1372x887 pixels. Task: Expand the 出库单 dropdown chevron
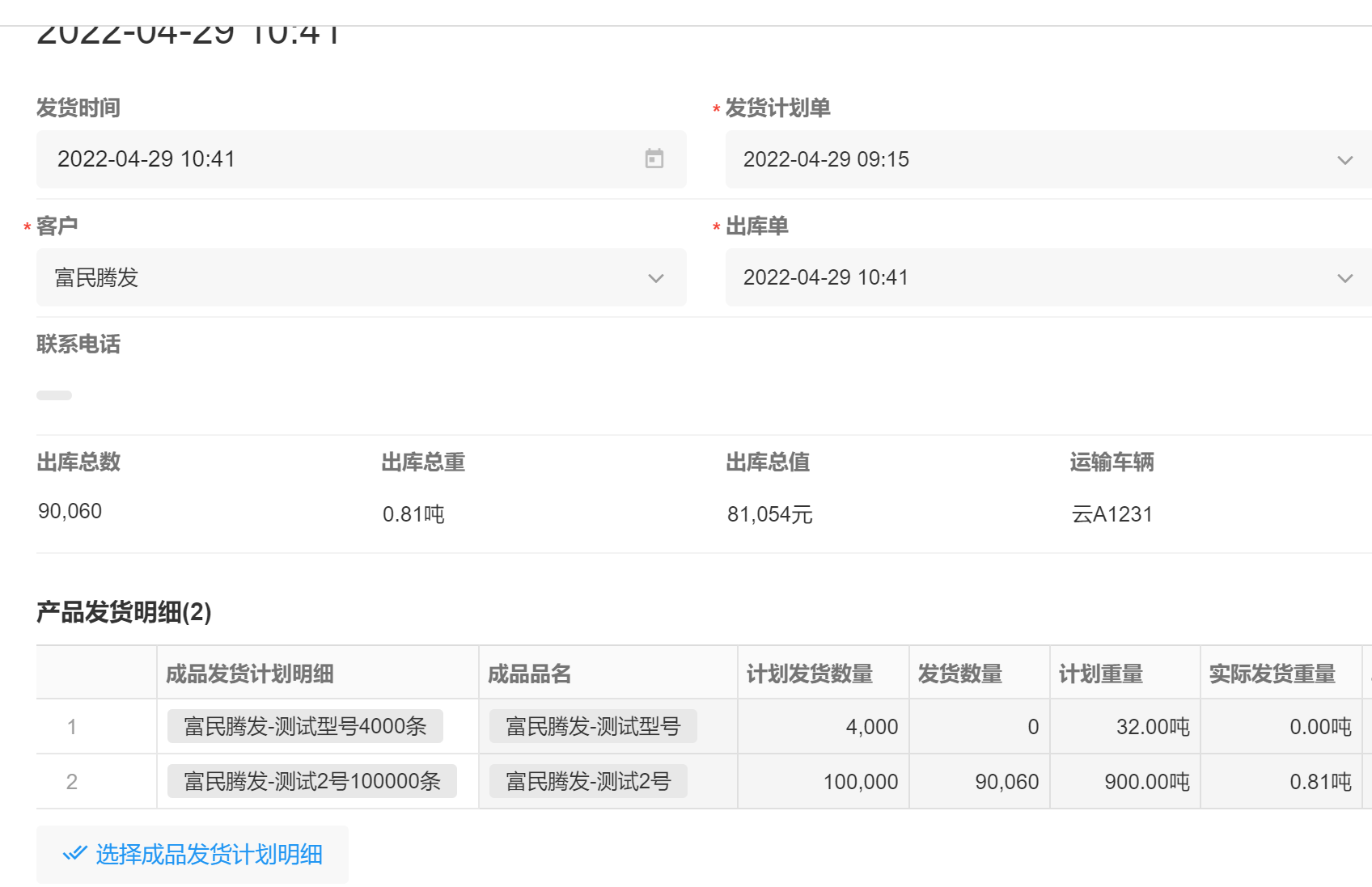[x=1344, y=278]
